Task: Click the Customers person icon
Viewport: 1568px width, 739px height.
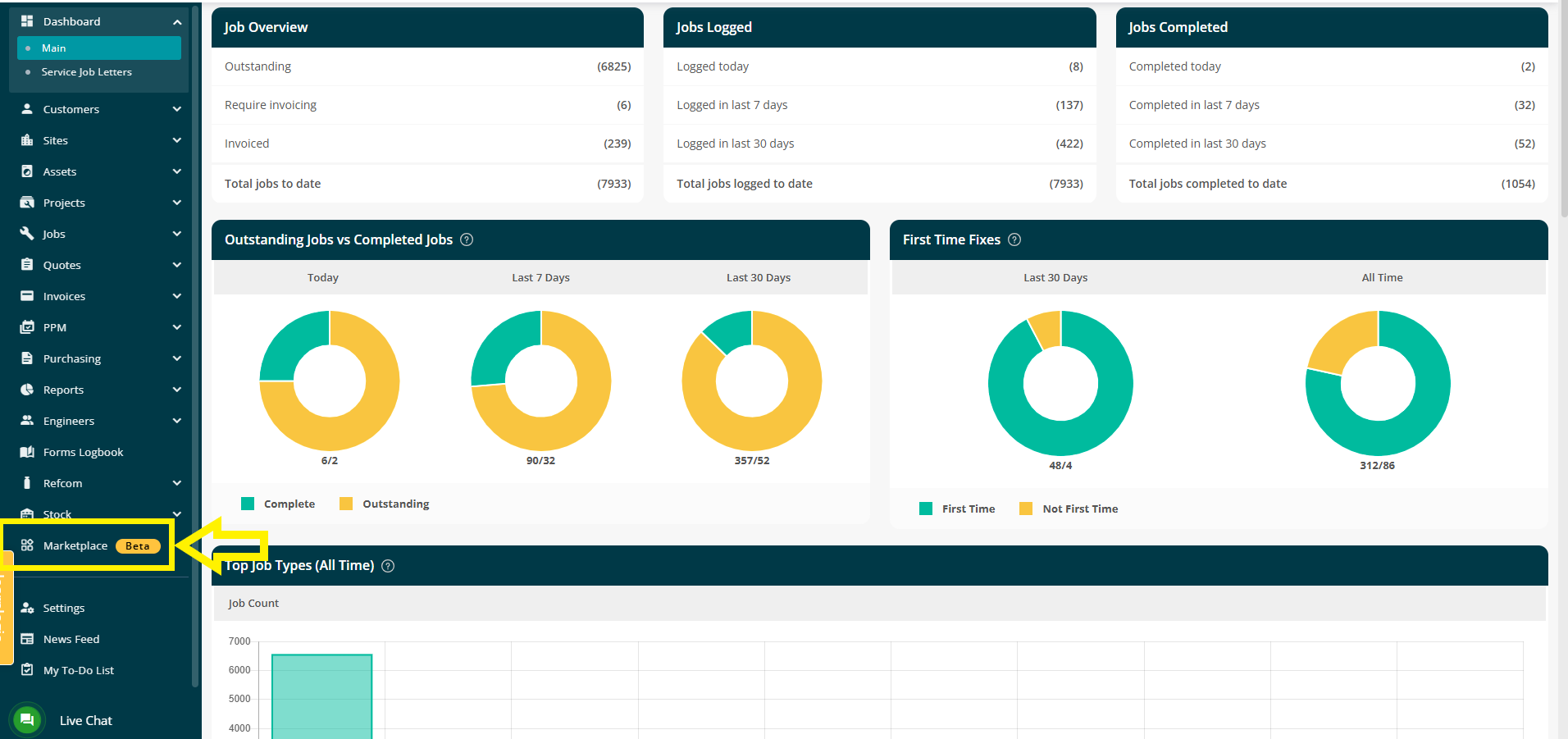Action: coord(27,109)
